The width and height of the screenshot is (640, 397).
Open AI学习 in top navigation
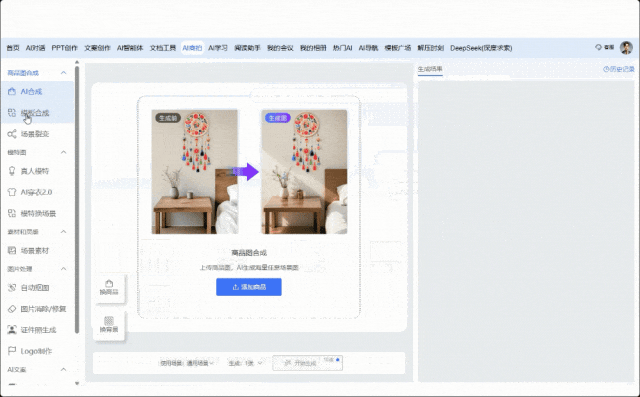coord(218,48)
